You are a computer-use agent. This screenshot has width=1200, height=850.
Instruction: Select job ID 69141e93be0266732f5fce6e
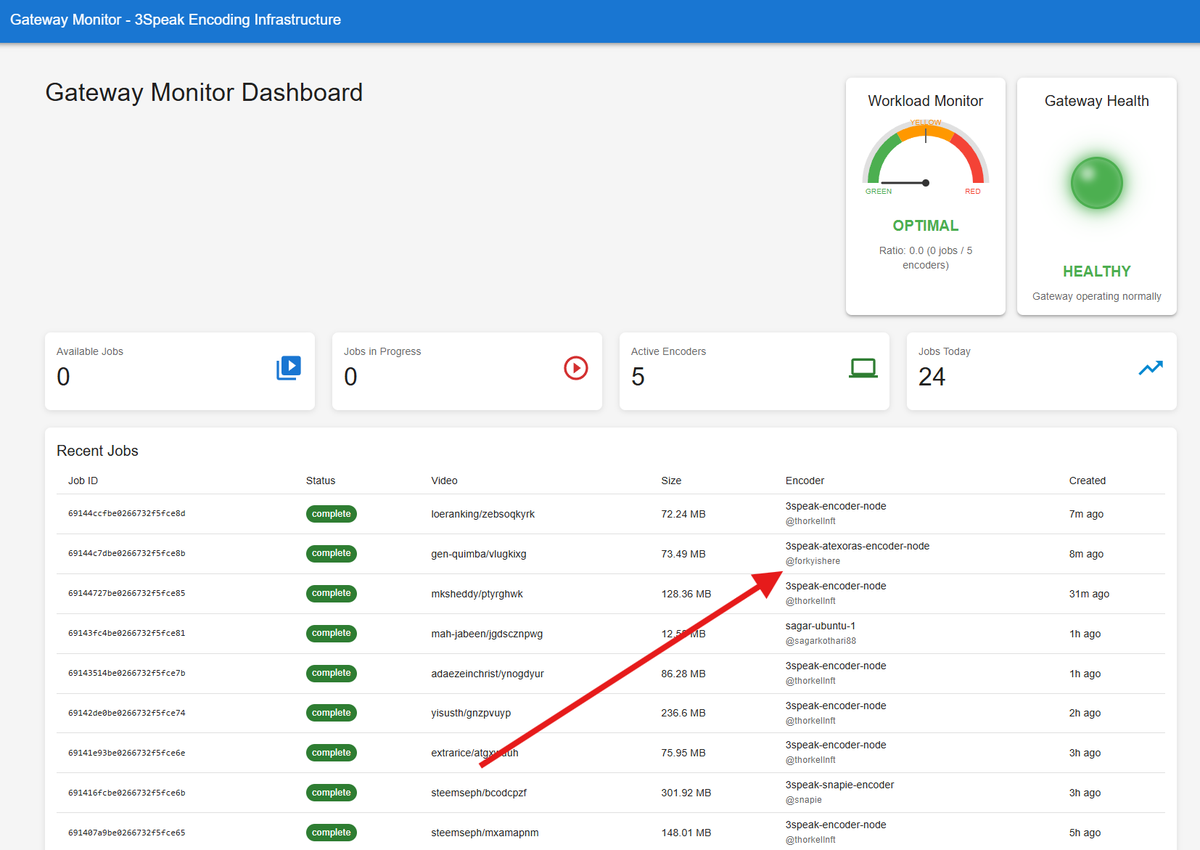point(127,753)
